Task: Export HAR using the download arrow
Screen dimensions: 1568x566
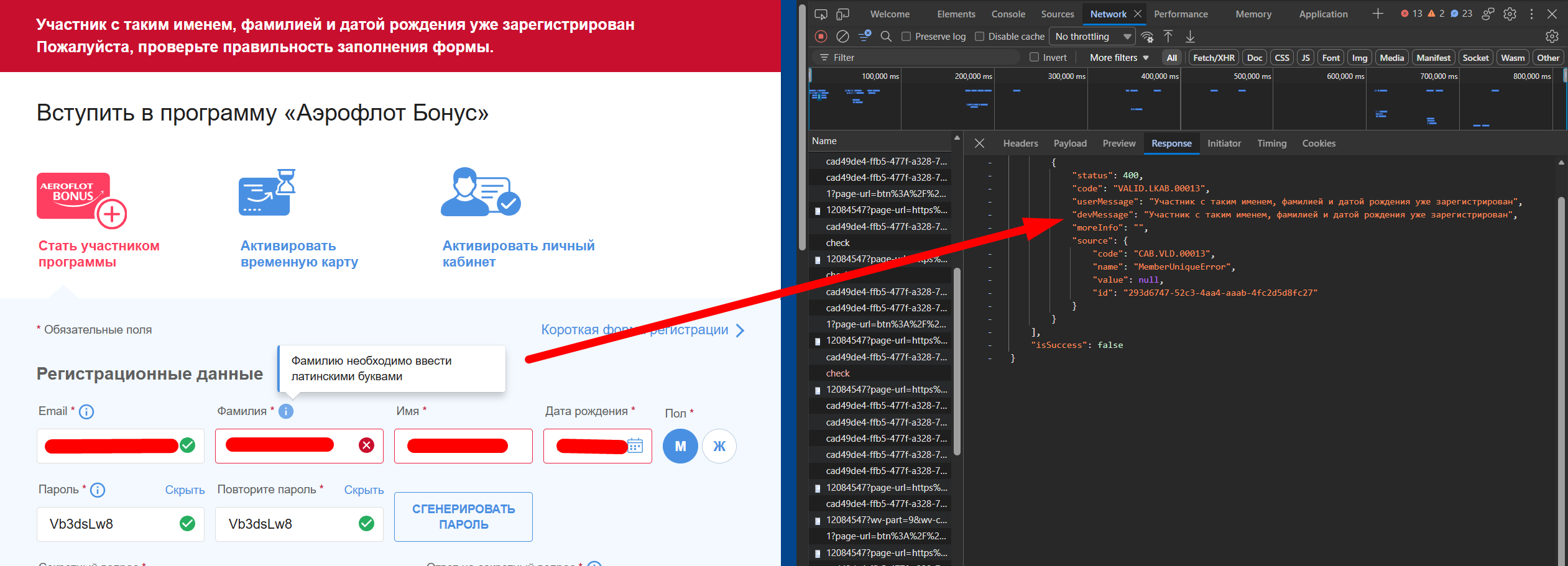Action: point(1190,37)
